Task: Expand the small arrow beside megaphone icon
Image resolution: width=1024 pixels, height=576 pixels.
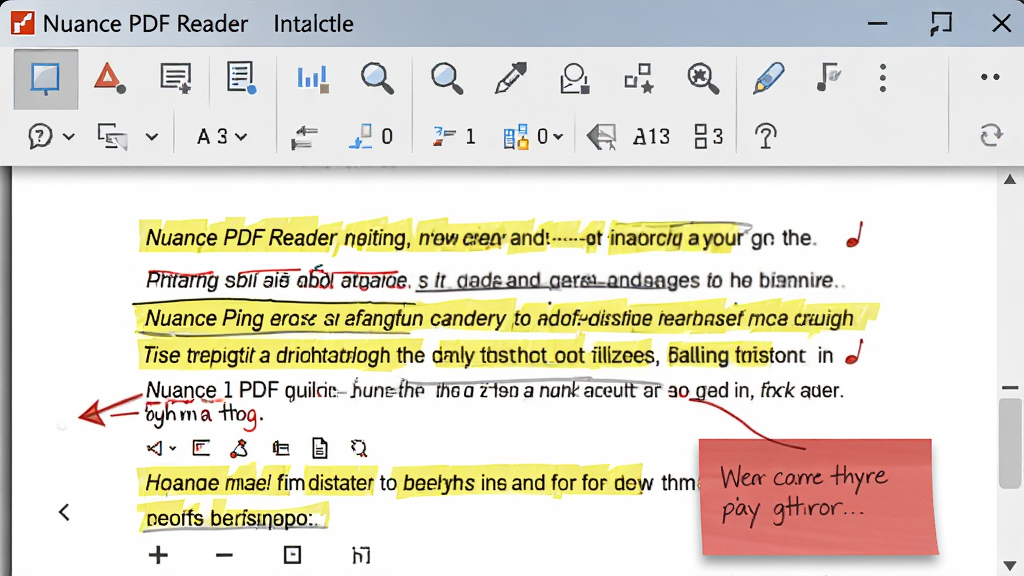Action: 172,449
